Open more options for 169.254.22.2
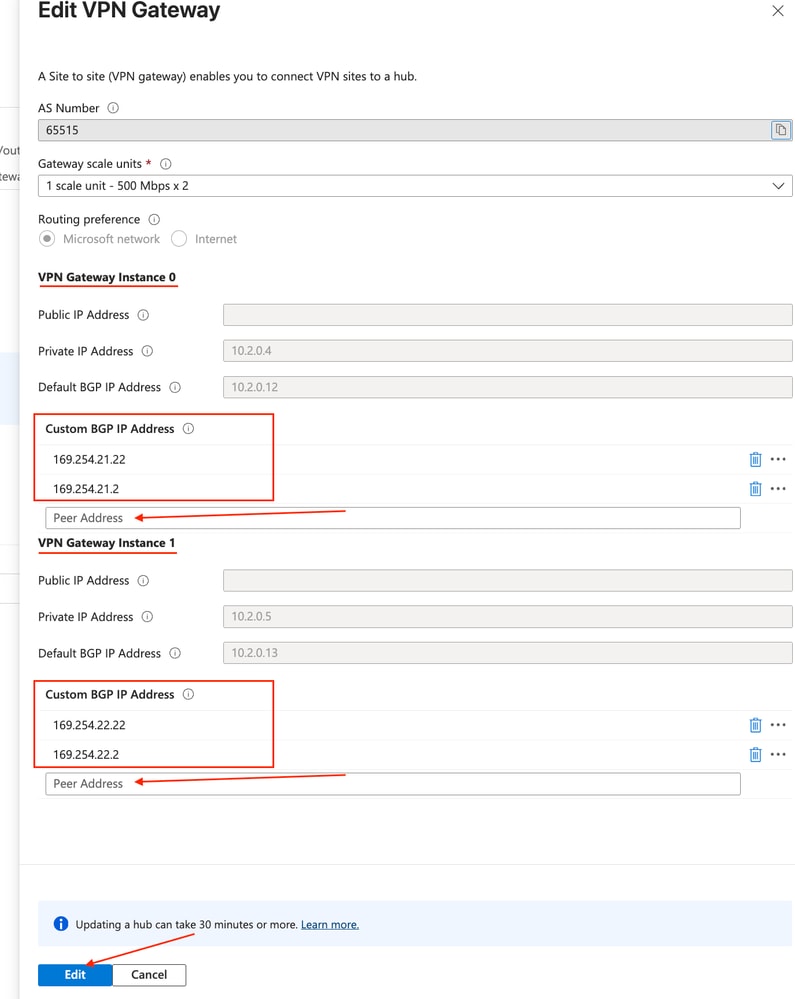795x999 pixels. [x=778, y=754]
